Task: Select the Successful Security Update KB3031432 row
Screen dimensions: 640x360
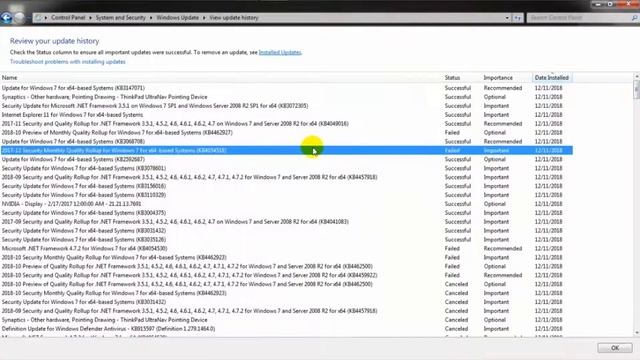Action: pos(287,231)
